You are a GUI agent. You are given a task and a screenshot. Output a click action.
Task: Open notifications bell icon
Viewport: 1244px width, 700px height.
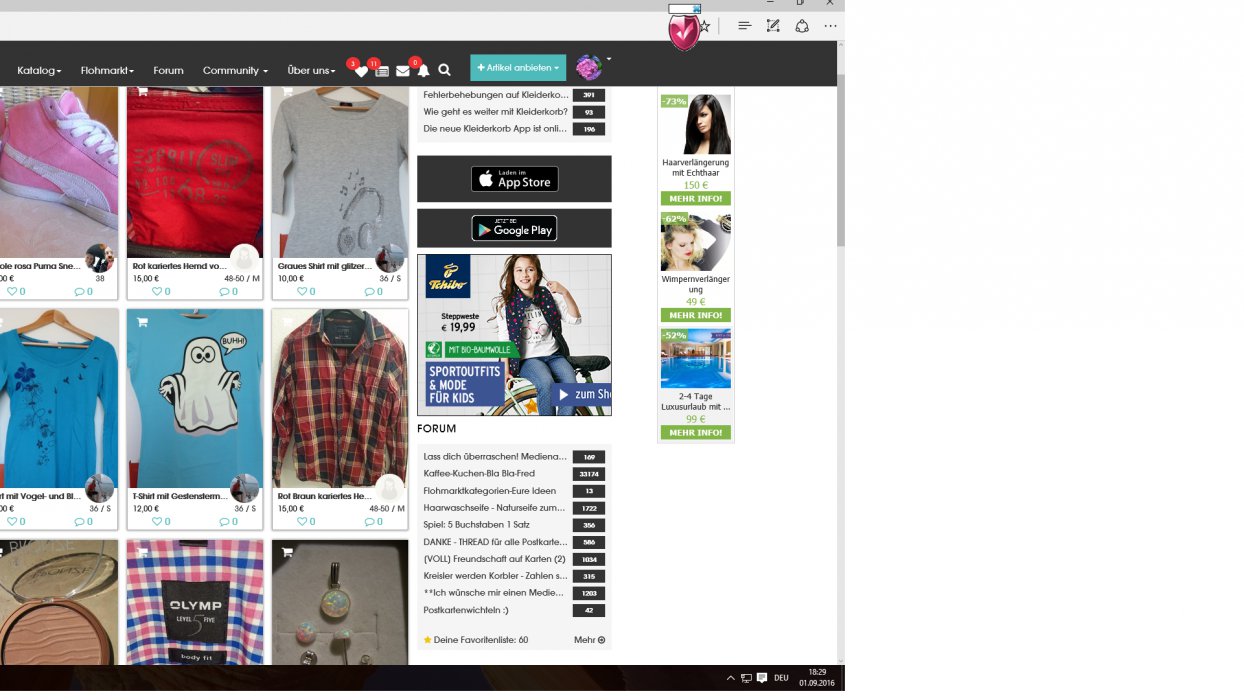423,71
